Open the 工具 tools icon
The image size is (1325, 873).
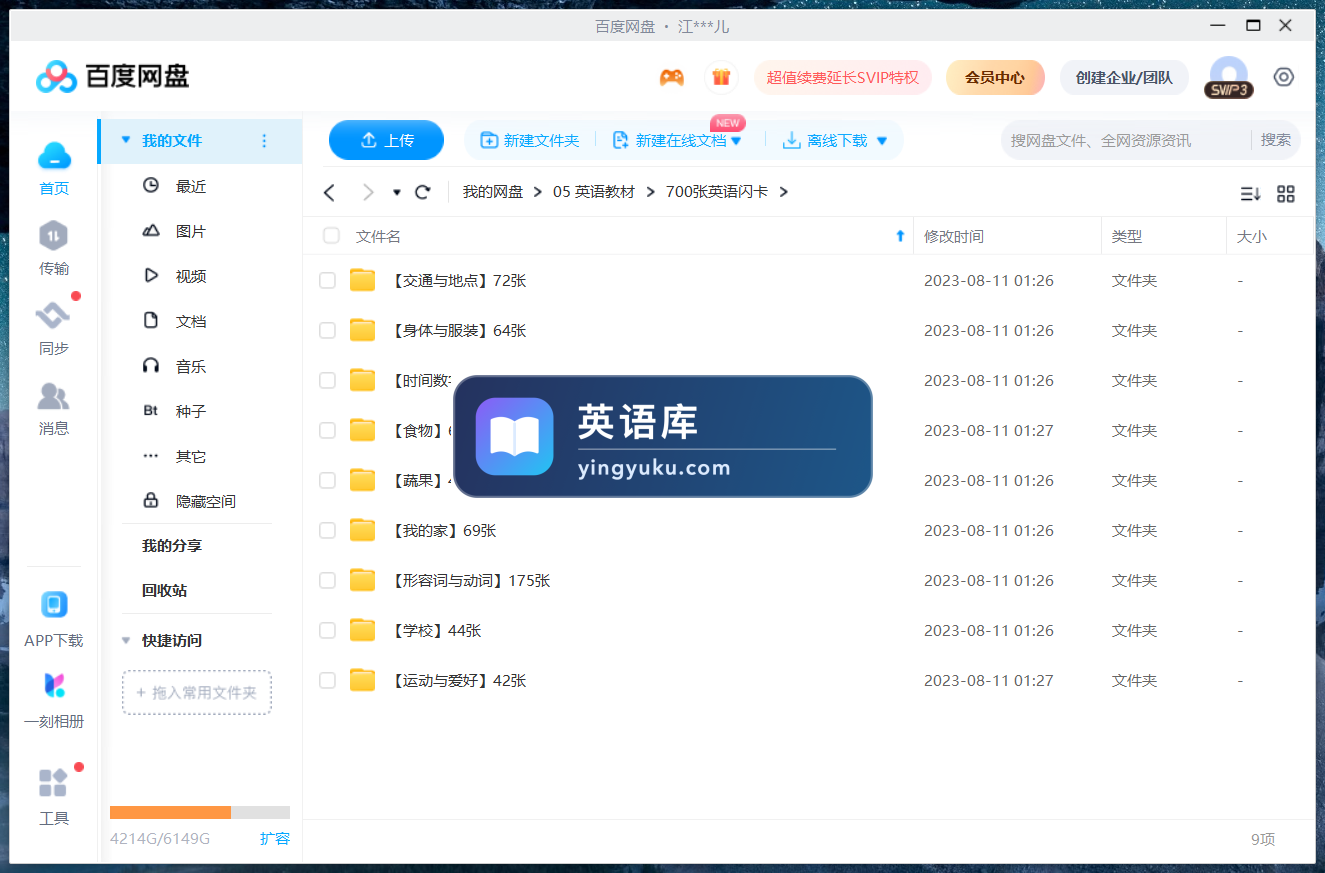point(54,783)
